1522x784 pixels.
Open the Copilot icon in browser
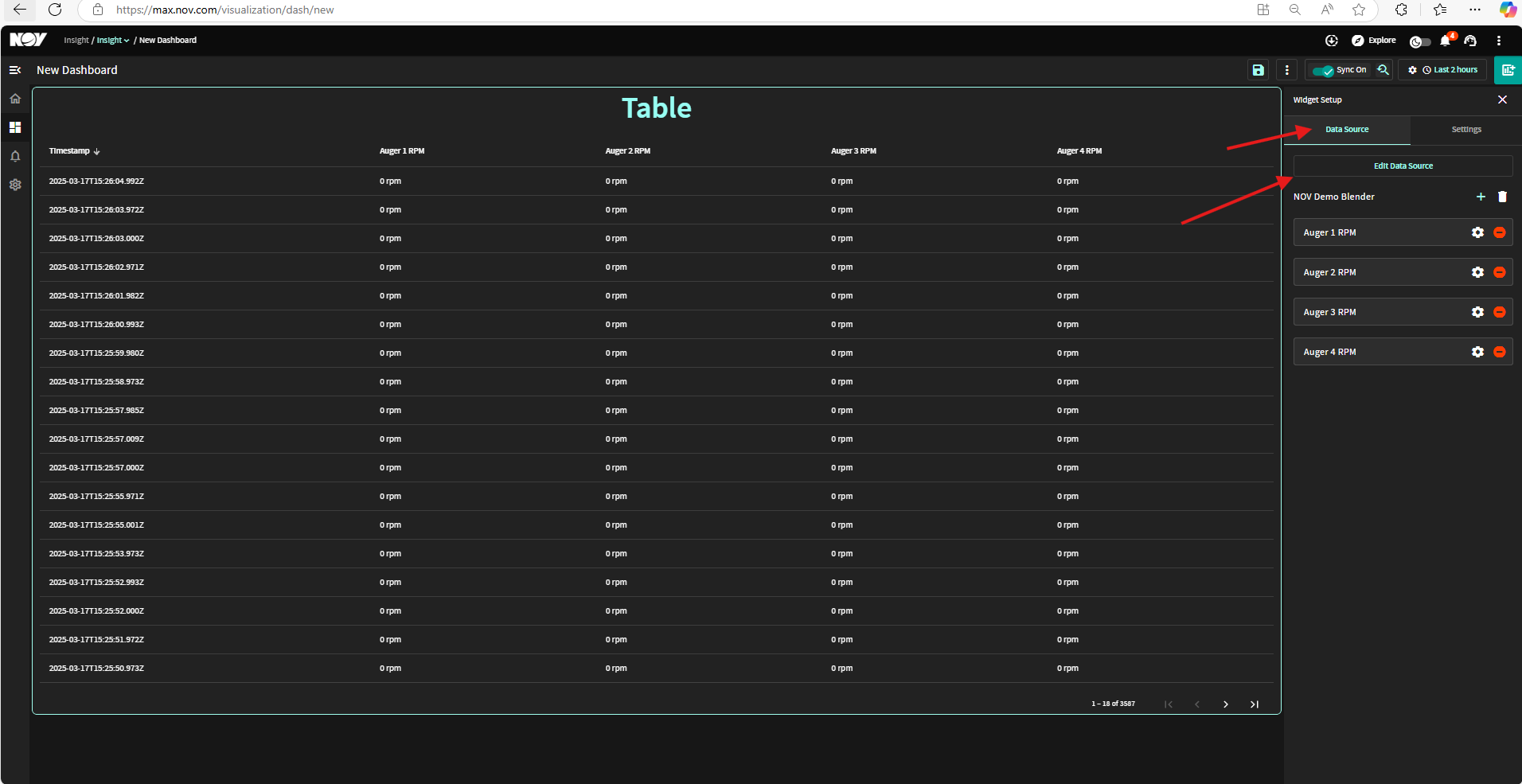click(x=1508, y=10)
